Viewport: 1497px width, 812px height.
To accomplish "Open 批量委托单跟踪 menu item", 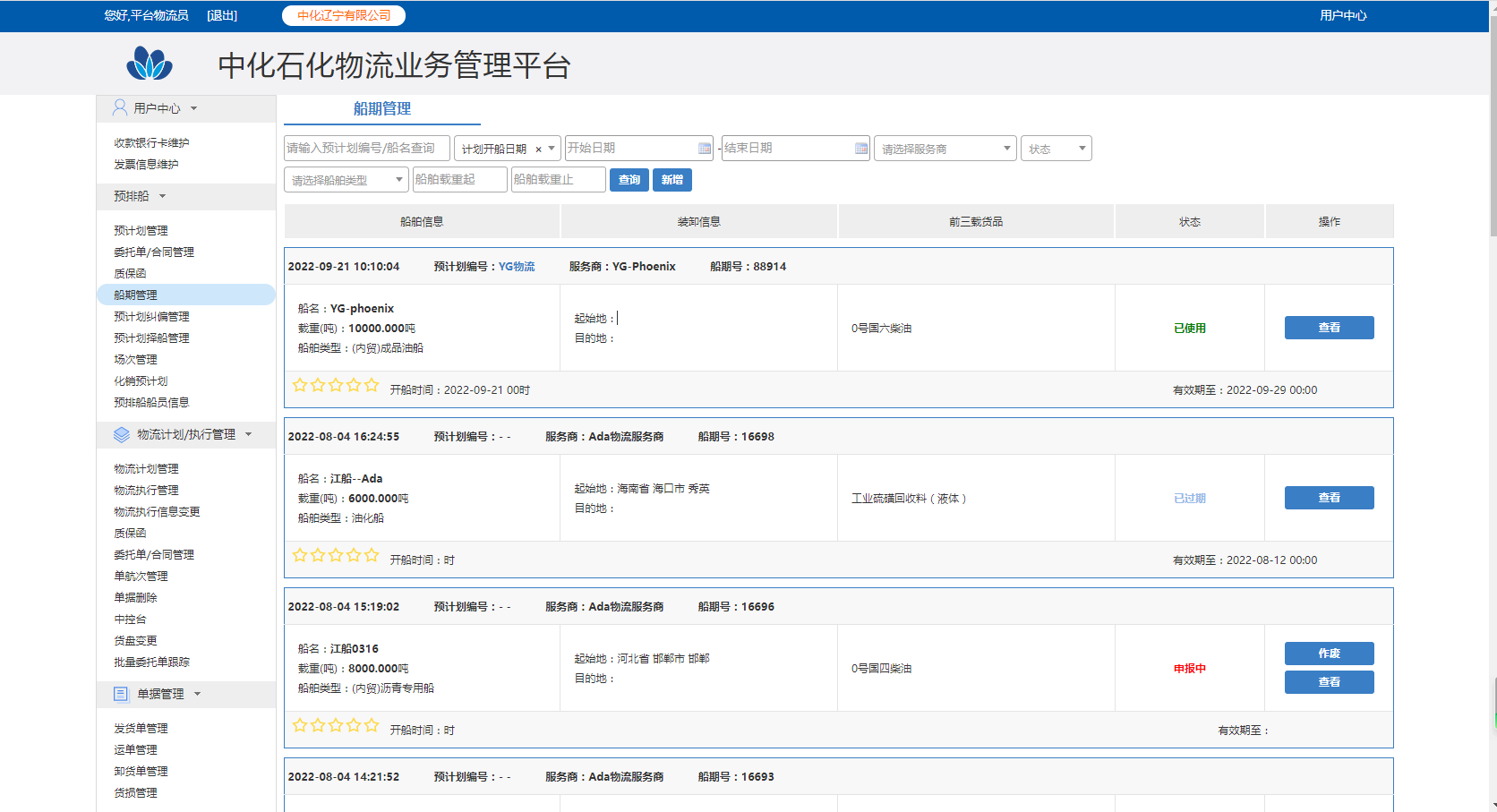I will [x=151, y=662].
